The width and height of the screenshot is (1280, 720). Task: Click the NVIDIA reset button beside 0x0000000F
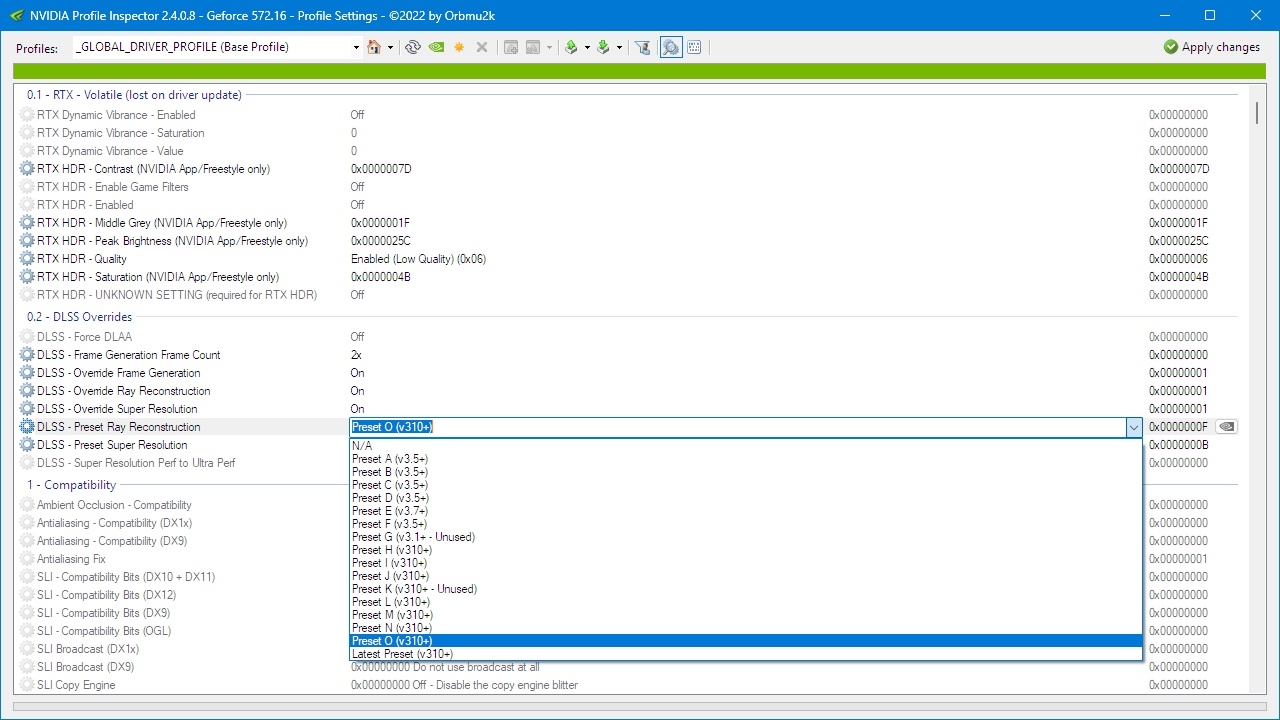point(1227,427)
